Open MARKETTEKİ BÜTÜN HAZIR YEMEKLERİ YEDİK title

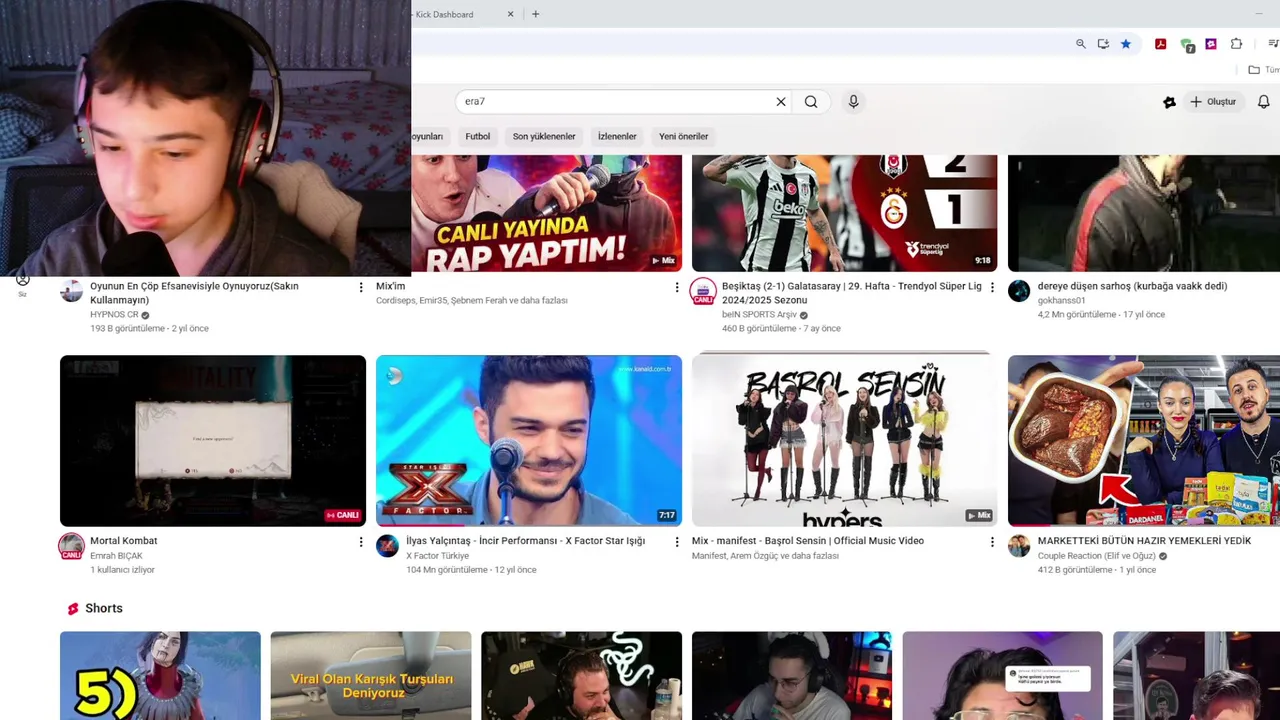[x=1144, y=541]
